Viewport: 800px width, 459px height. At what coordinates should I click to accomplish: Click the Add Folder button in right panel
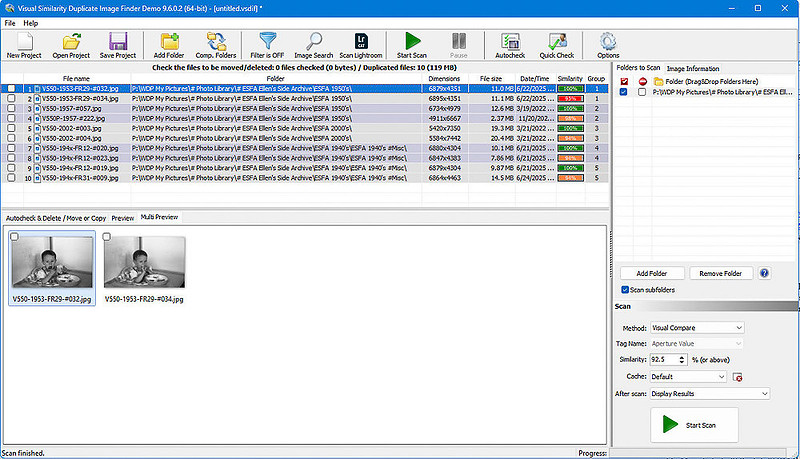(x=652, y=273)
